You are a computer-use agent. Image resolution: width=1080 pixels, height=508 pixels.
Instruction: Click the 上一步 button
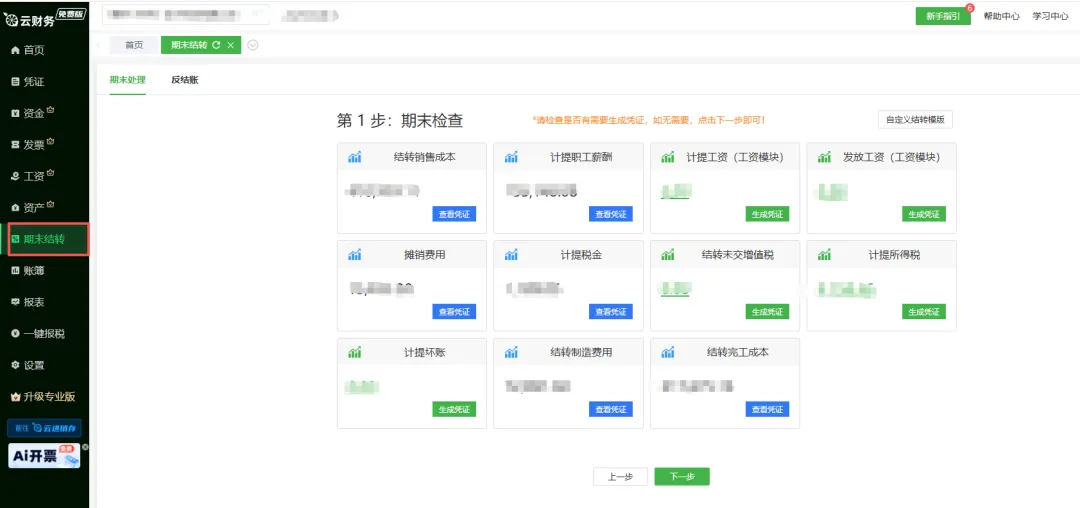point(620,477)
